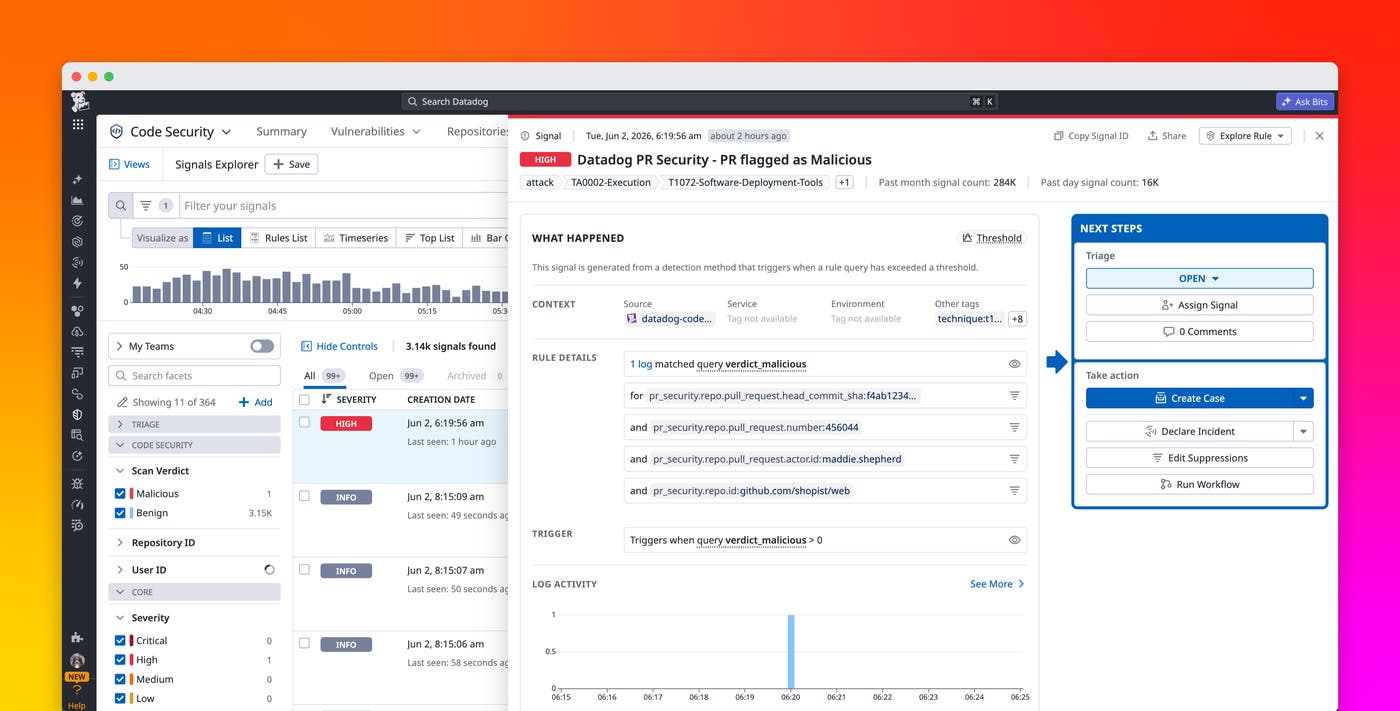Open the Code Security dropdown chevron
The height and width of the screenshot is (711, 1400).
226,132
